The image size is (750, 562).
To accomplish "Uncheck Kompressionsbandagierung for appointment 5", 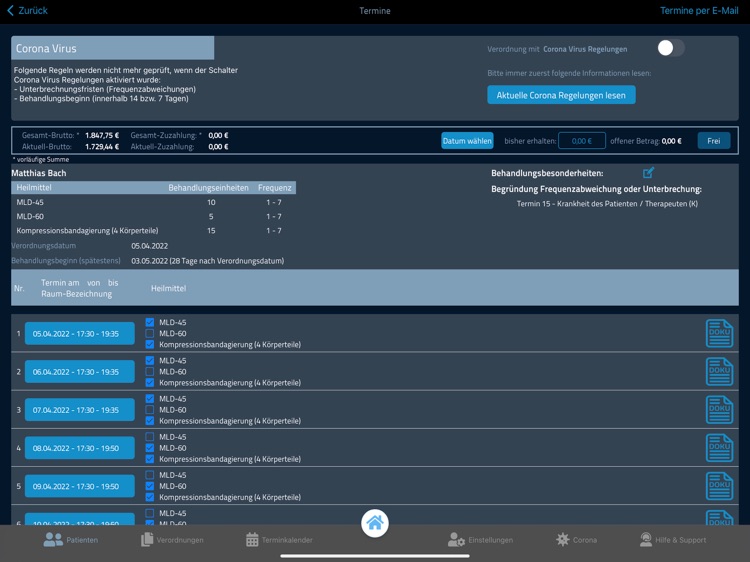I will click(x=150, y=497).
